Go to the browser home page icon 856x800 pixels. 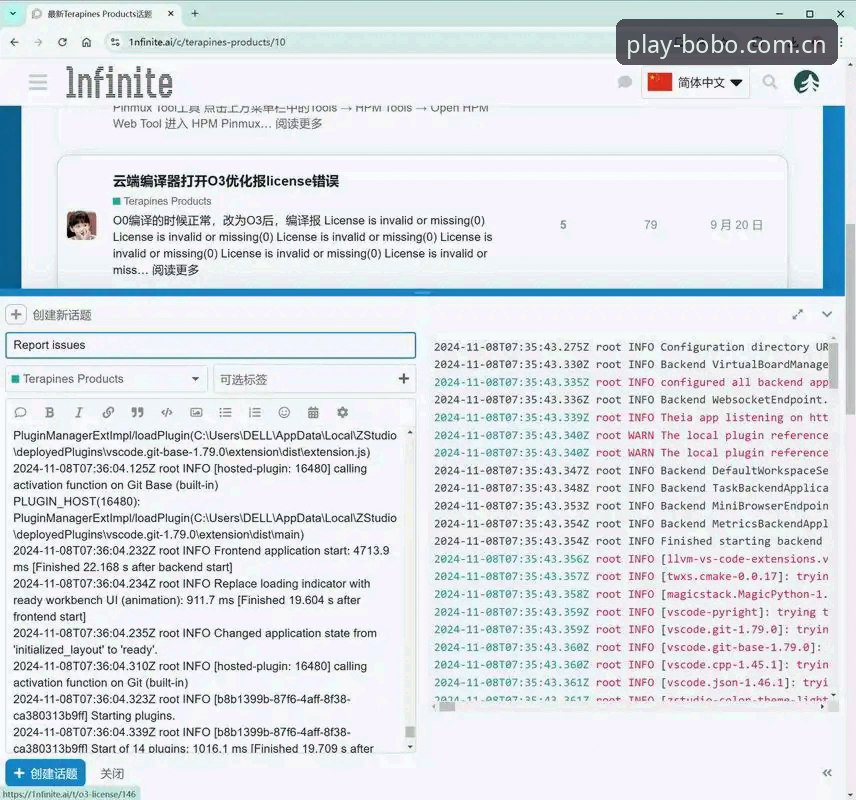pyautogui.click(x=86, y=42)
